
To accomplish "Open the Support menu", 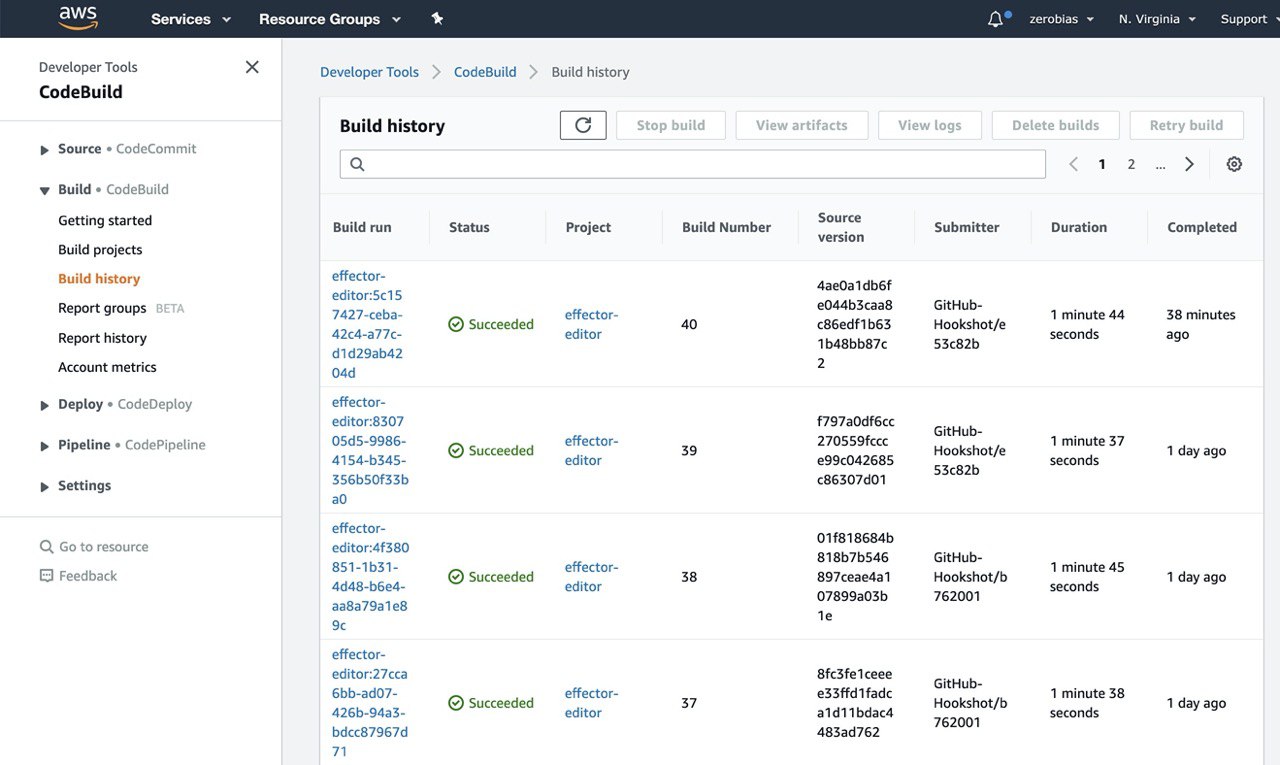I will [x=1249, y=19].
